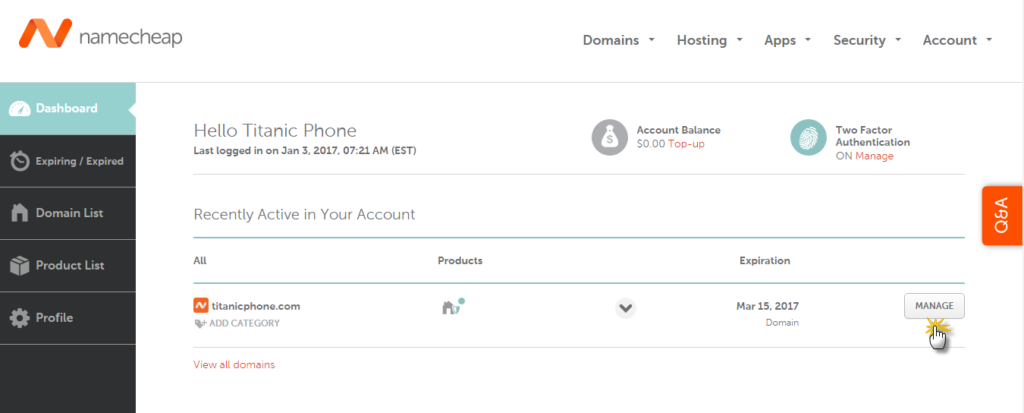Open the Hosting menu
The height and width of the screenshot is (413, 1024).
tap(710, 41)
